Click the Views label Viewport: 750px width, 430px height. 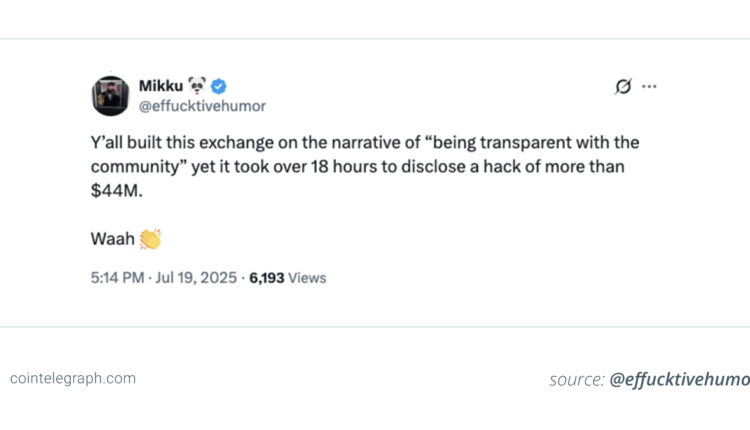307,278
